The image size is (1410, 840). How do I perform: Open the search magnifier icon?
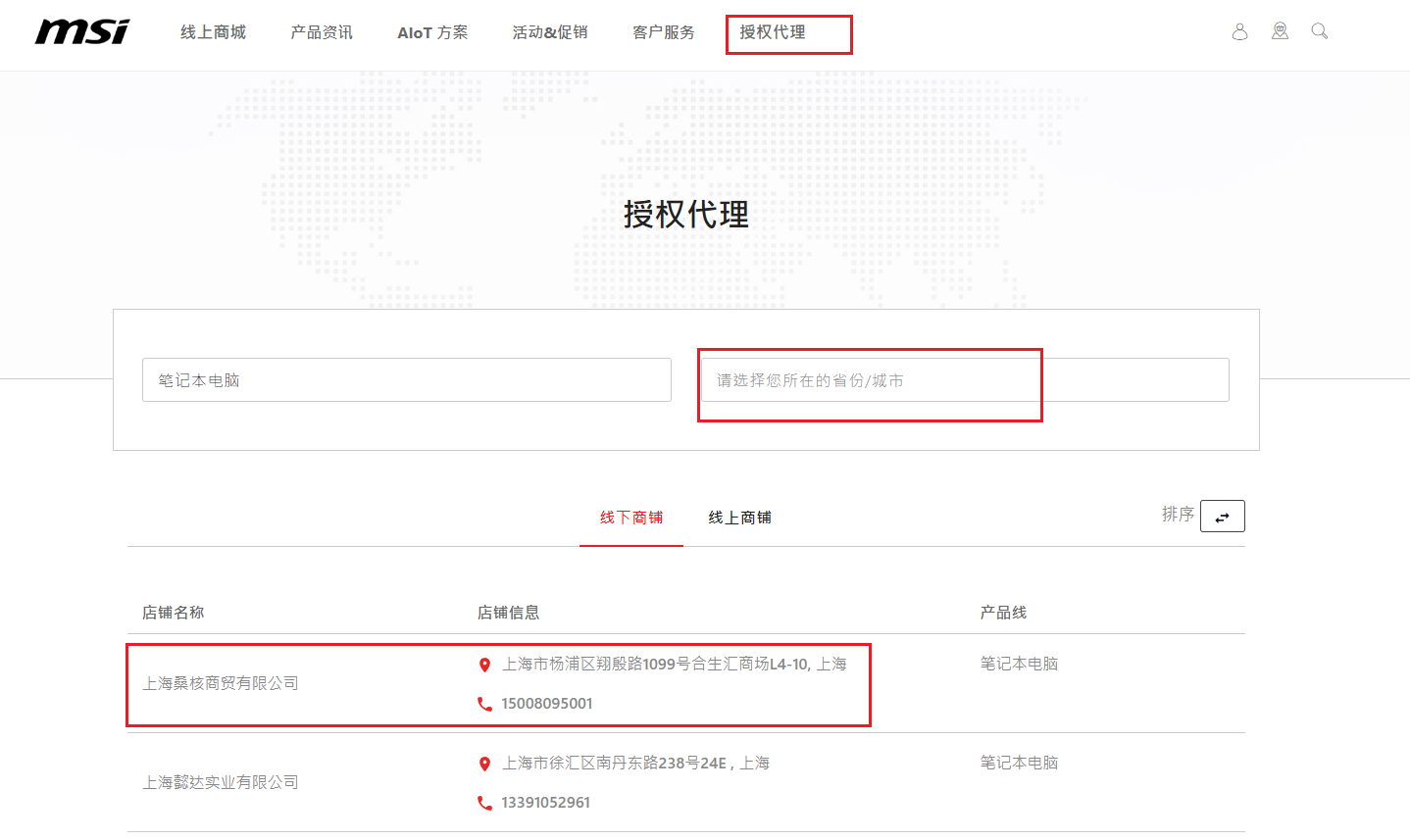point(1320,31)
